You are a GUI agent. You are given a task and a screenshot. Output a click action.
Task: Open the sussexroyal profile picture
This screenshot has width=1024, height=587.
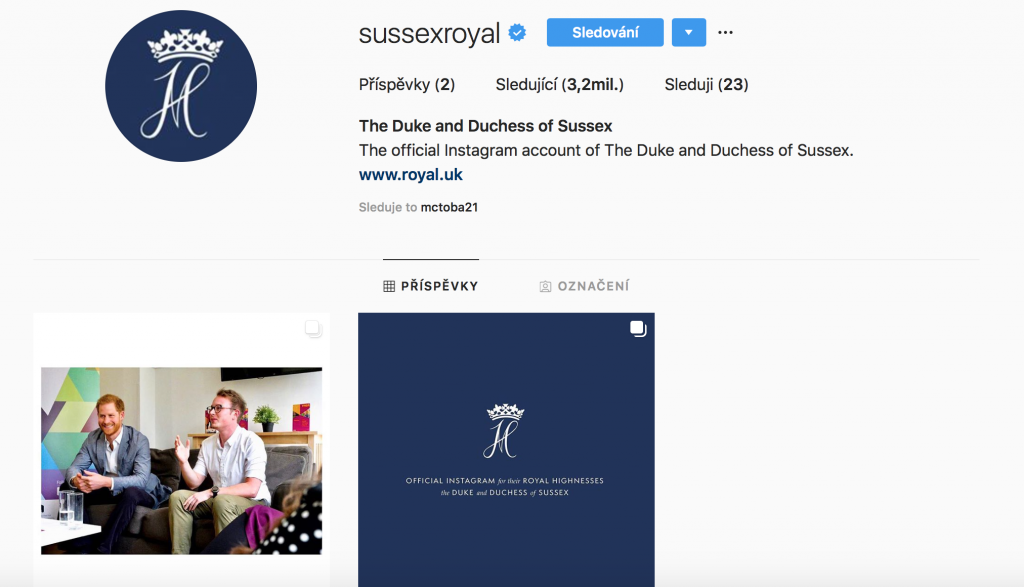[181, 86]
